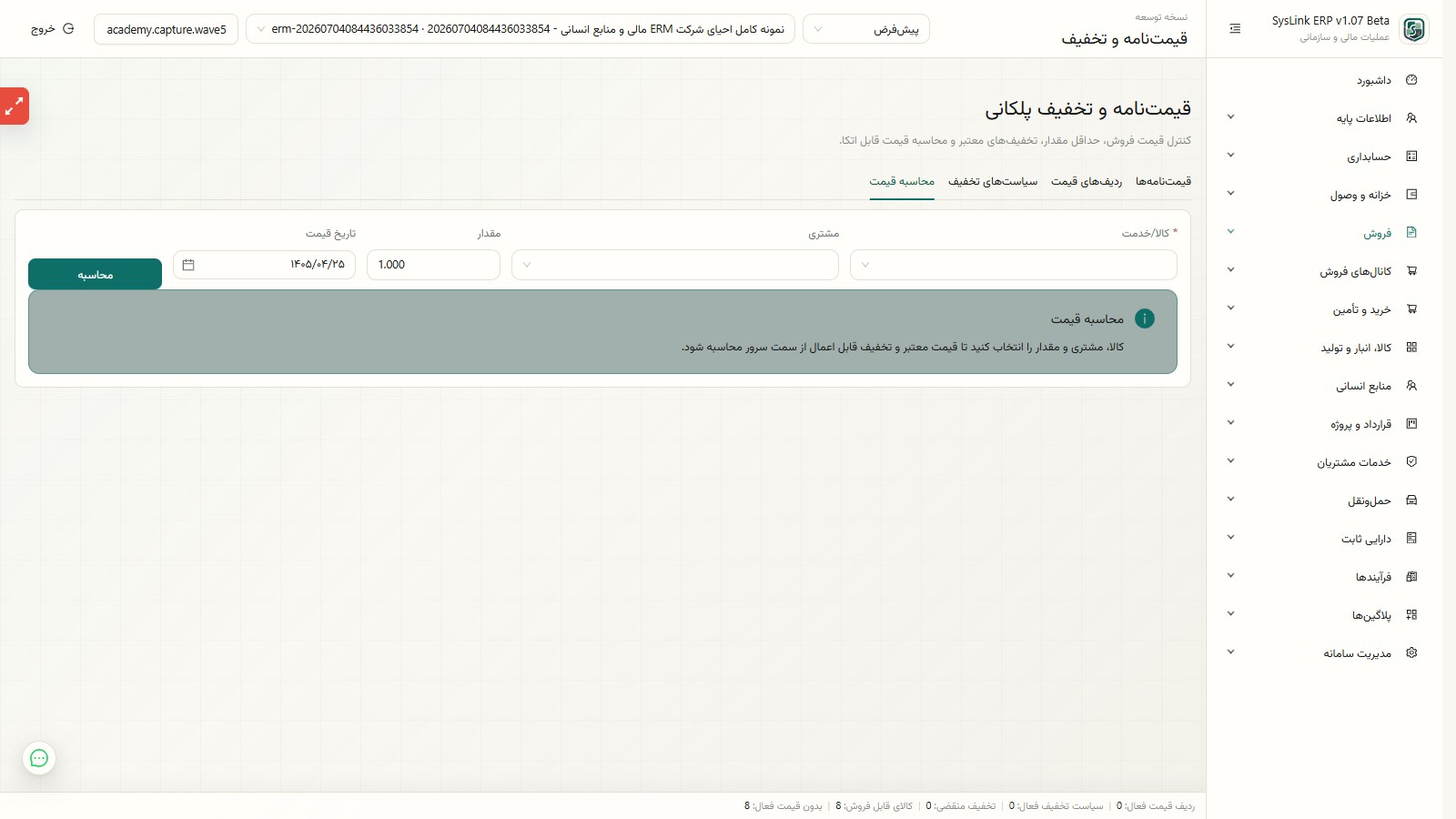Select the محاسبه قیمت tab
1456x819 pixels.
pos(902,181)
